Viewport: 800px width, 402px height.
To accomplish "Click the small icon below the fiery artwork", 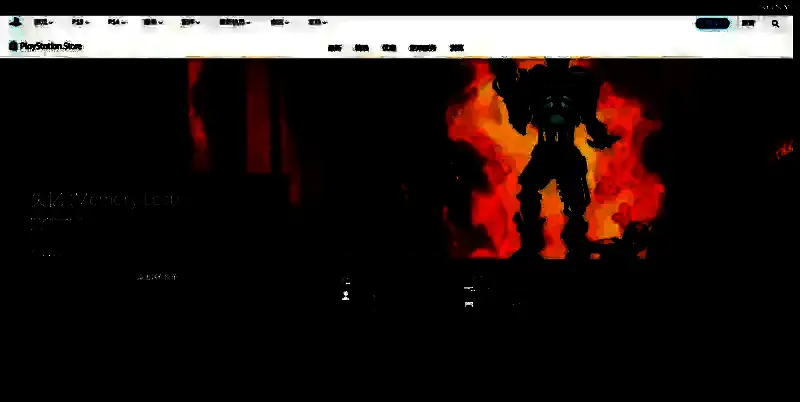I will click(x=468, y=304).
